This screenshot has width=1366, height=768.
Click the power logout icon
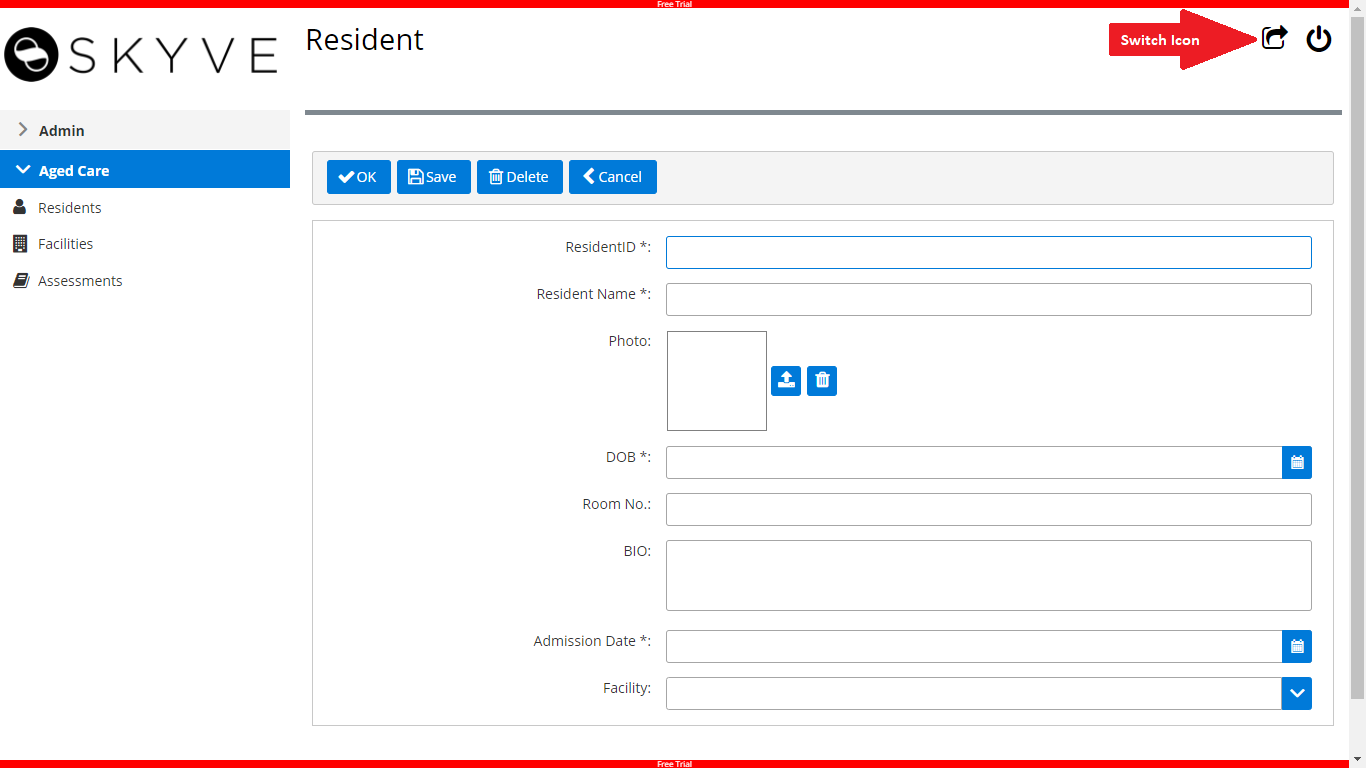(x=1319, y=39)
